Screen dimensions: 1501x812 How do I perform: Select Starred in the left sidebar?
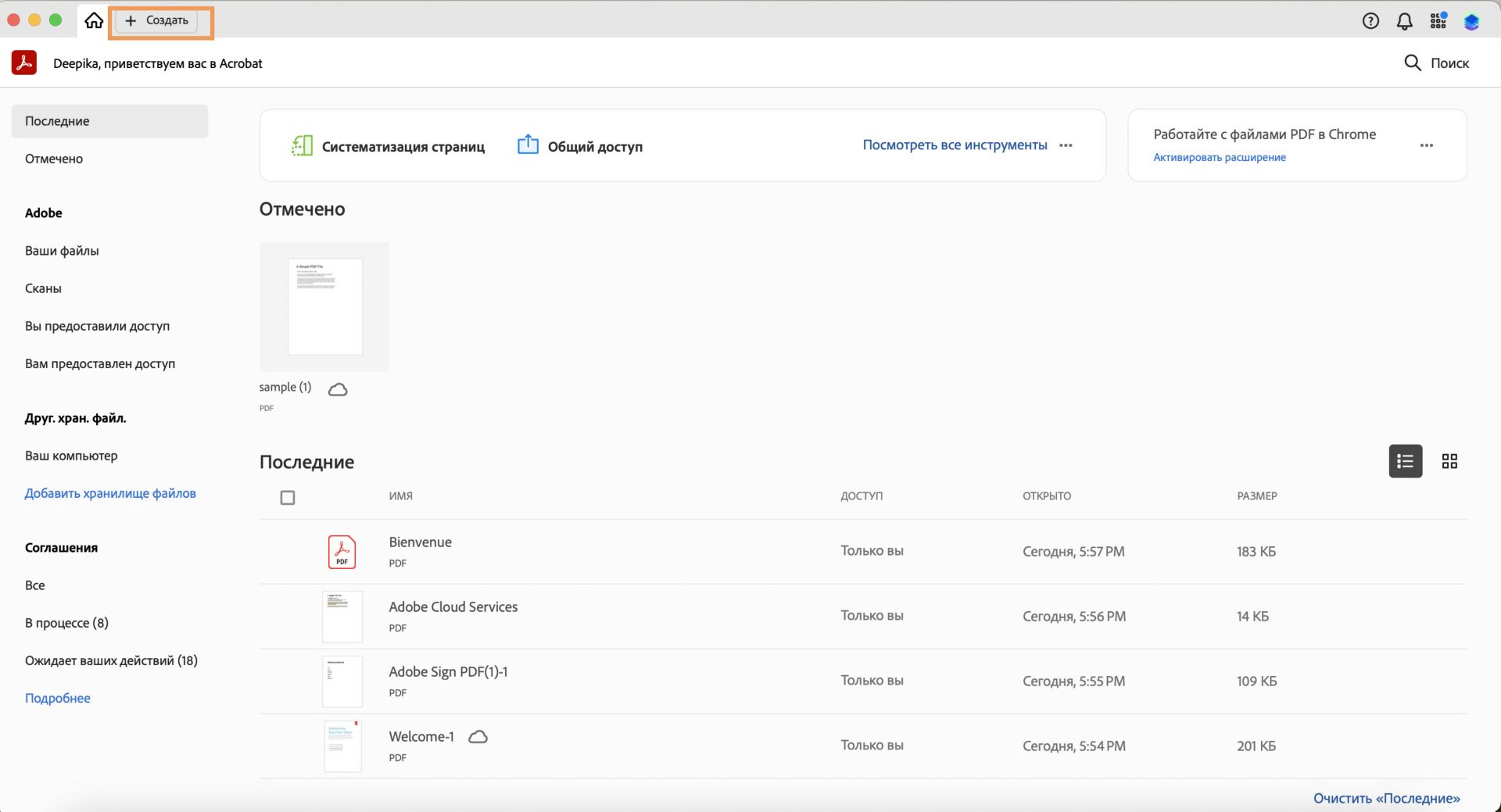tap(54, 159)
